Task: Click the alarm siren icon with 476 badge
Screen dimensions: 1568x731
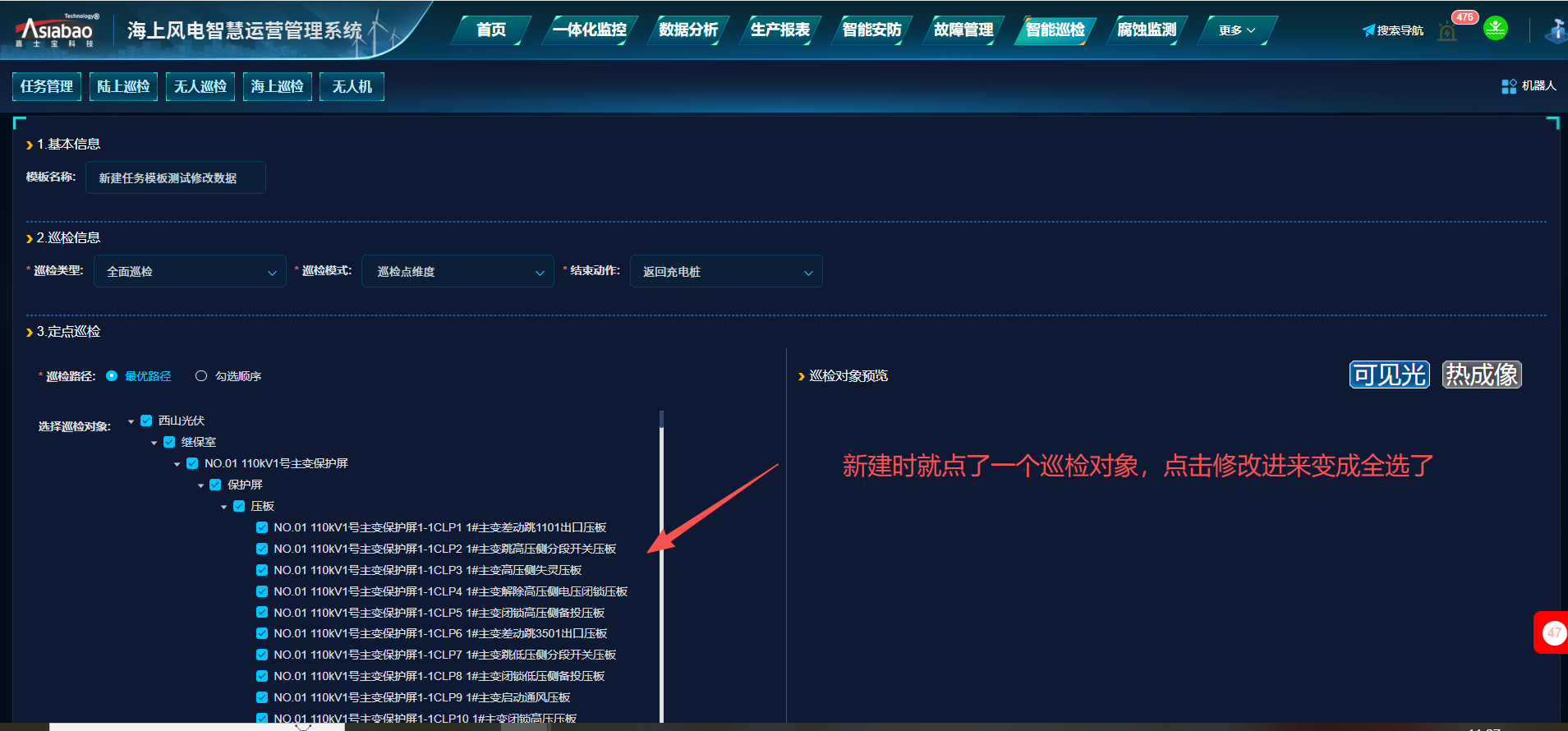Action: [x=1447, y=32]
